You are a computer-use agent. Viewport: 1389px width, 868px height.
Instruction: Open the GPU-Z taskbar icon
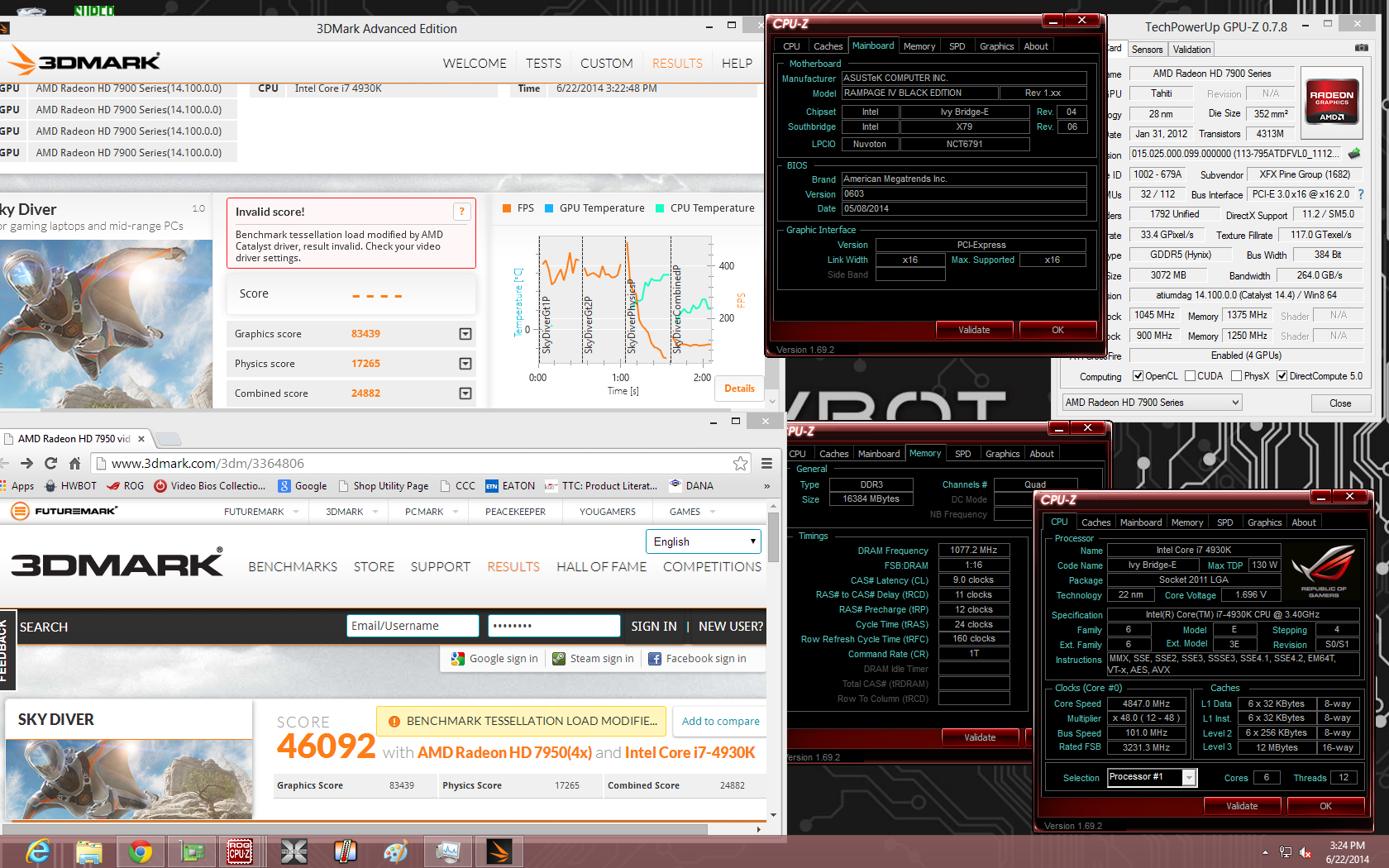pos(192,851)
